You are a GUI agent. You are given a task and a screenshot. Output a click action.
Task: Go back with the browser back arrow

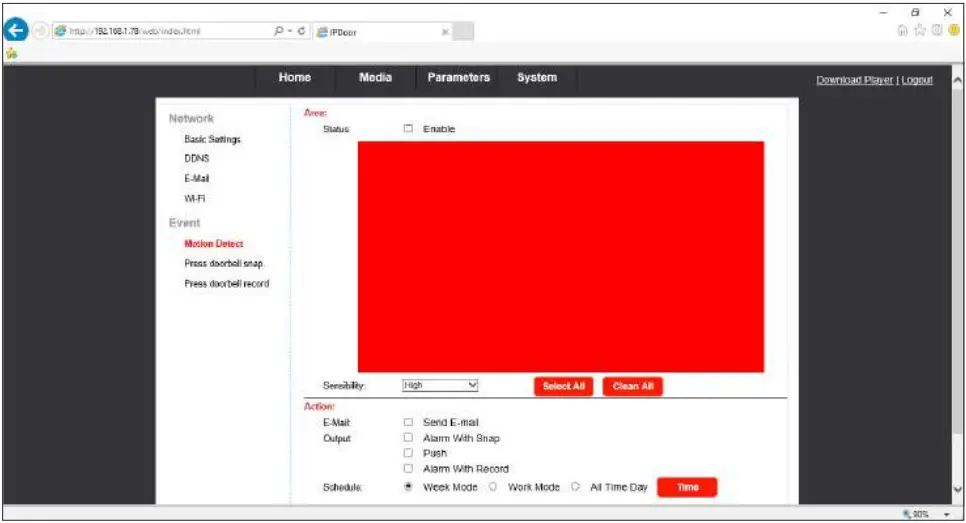click(16, 30)
